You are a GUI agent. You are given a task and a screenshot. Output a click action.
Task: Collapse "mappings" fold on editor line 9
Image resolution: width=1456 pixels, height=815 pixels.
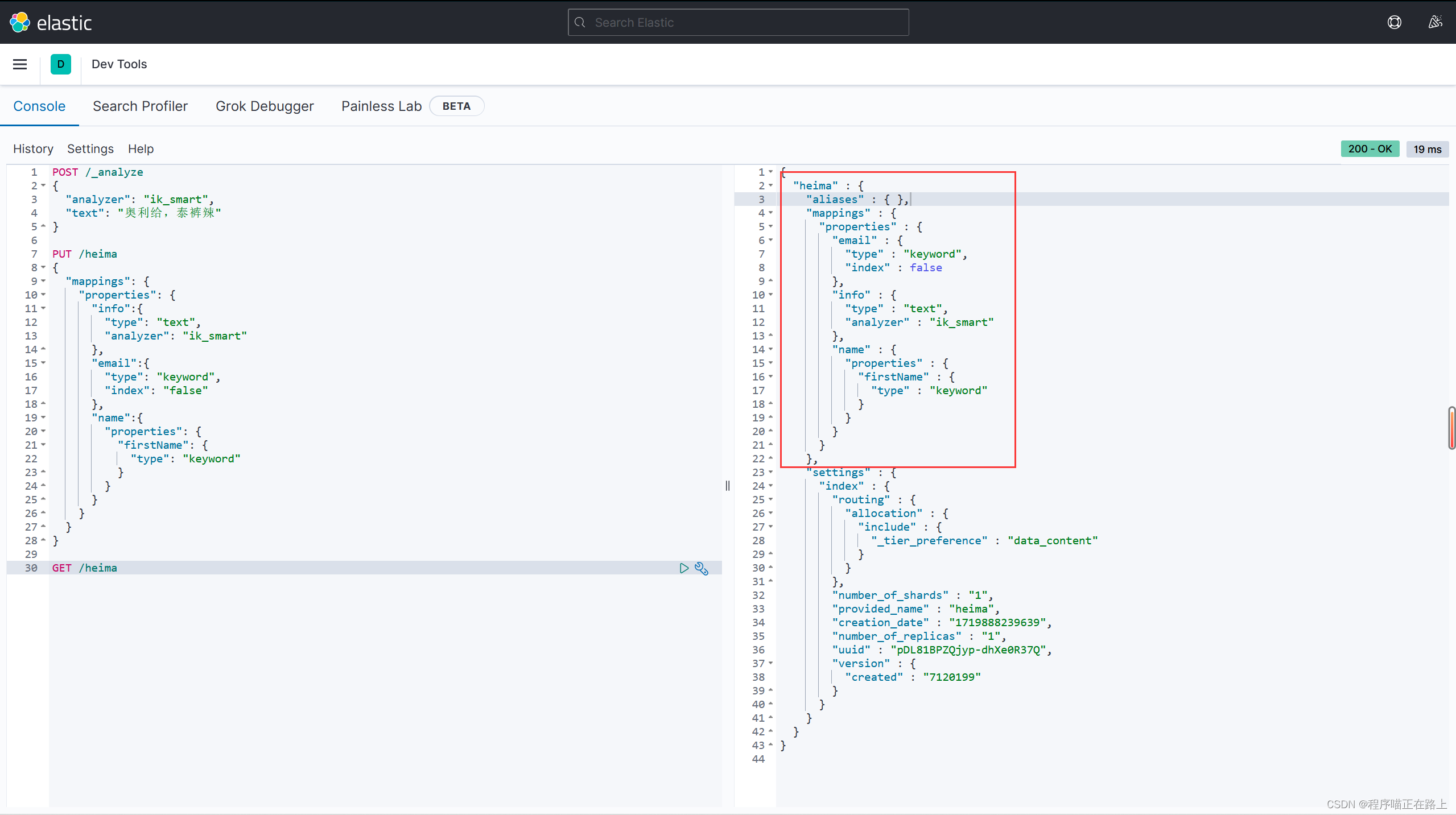tap(43, 281)
